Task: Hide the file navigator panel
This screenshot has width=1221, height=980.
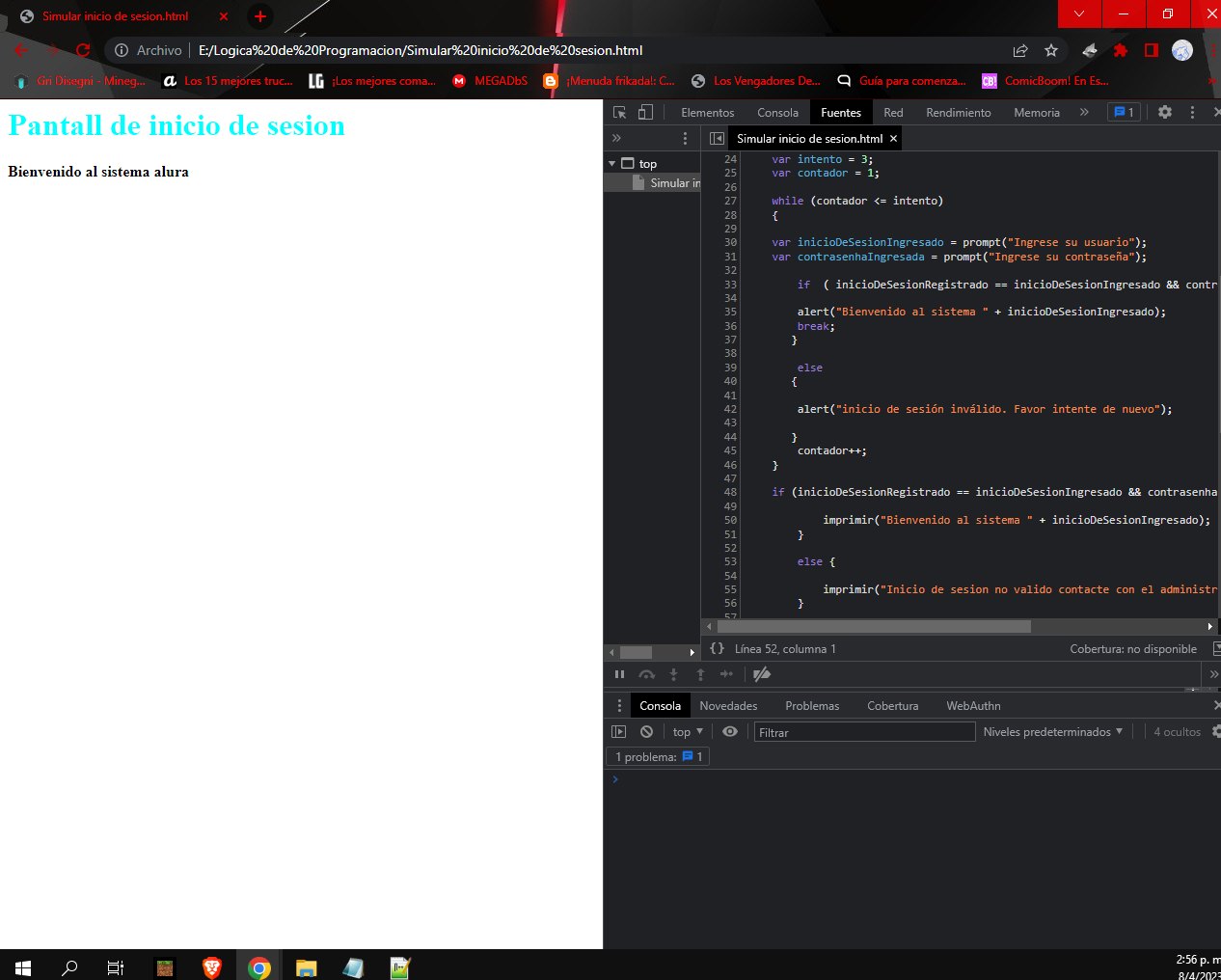Action: (x=717, y=139)
